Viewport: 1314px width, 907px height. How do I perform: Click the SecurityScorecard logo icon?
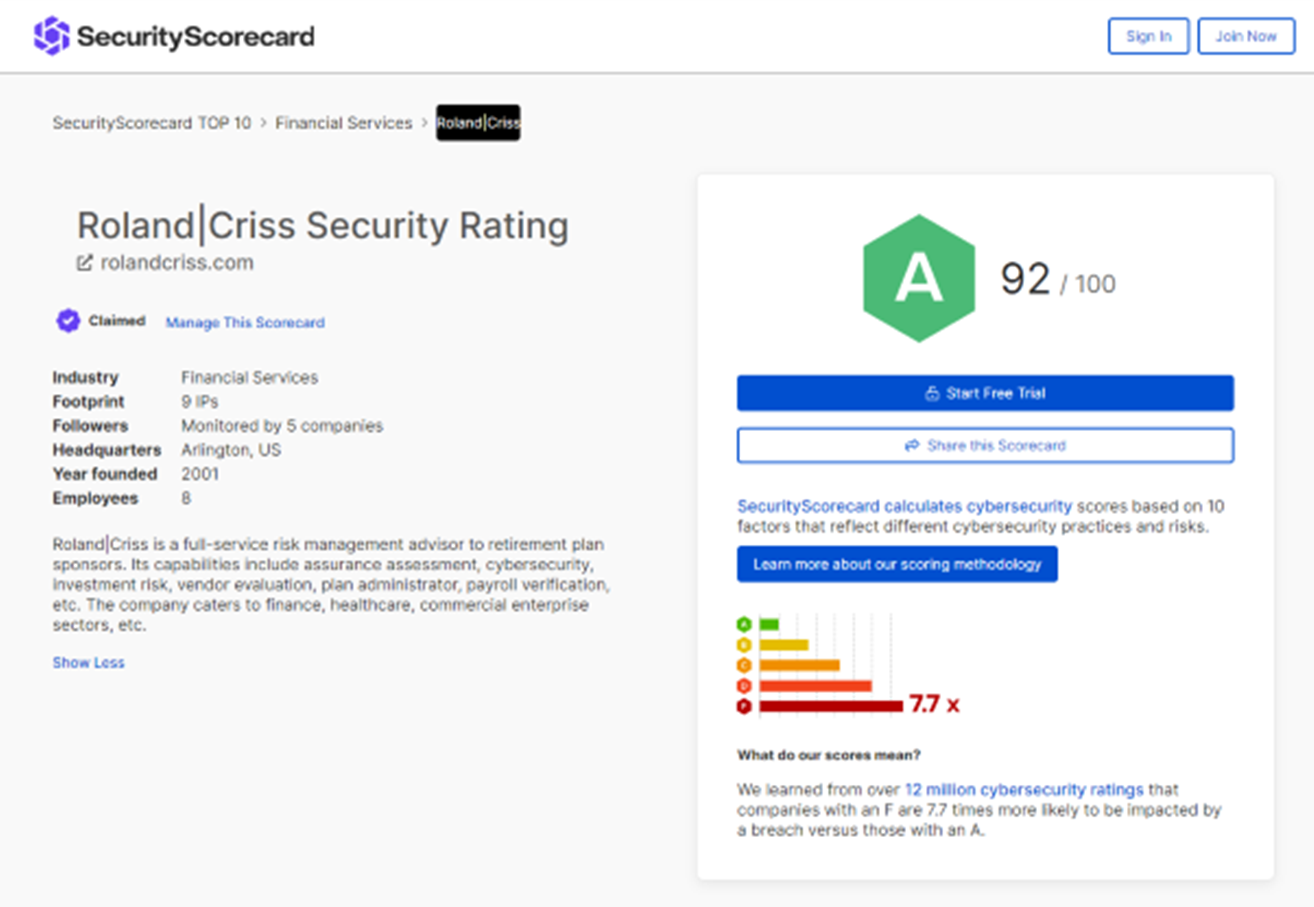coord(51,36)
